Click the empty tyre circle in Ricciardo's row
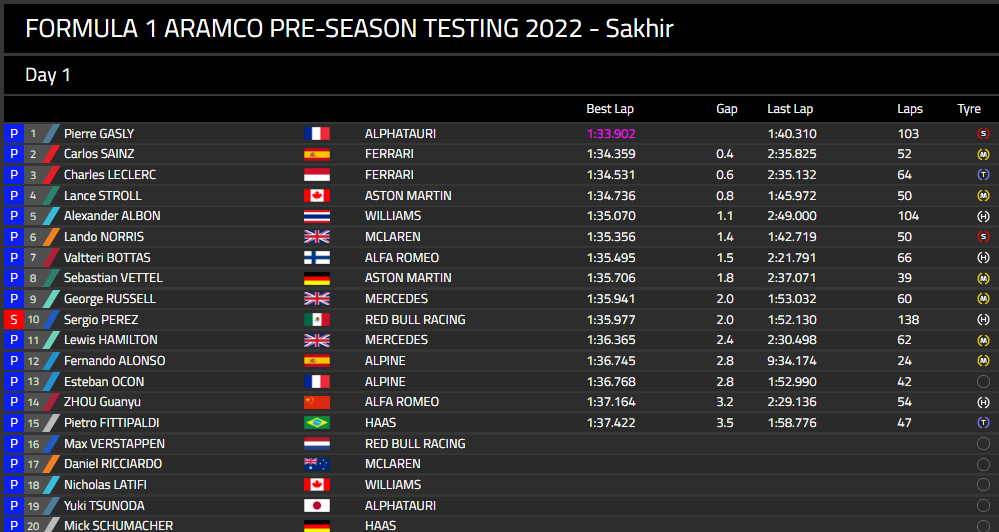This screenshot has height=532, width=999. 983,464
